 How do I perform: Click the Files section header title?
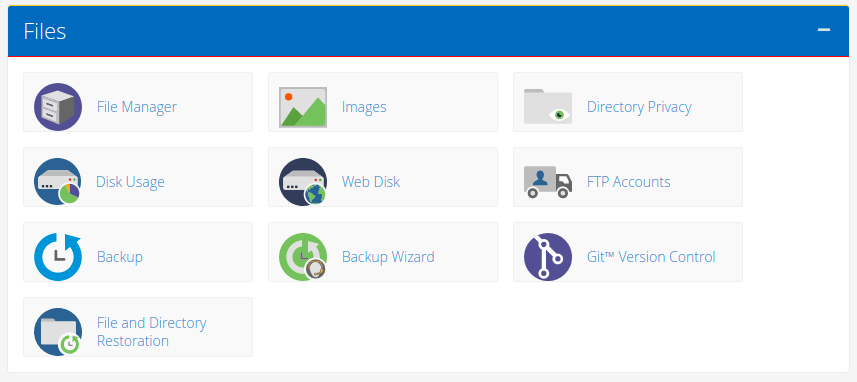pyautogui.click(x=45, y=31)
